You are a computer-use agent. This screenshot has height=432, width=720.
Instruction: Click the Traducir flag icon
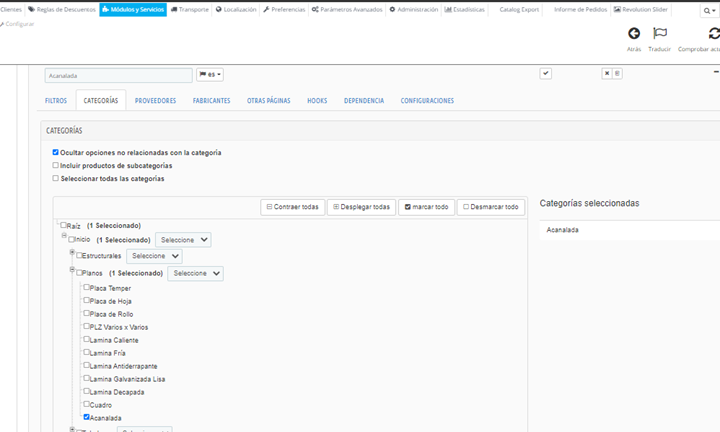(x=659, y=34)
